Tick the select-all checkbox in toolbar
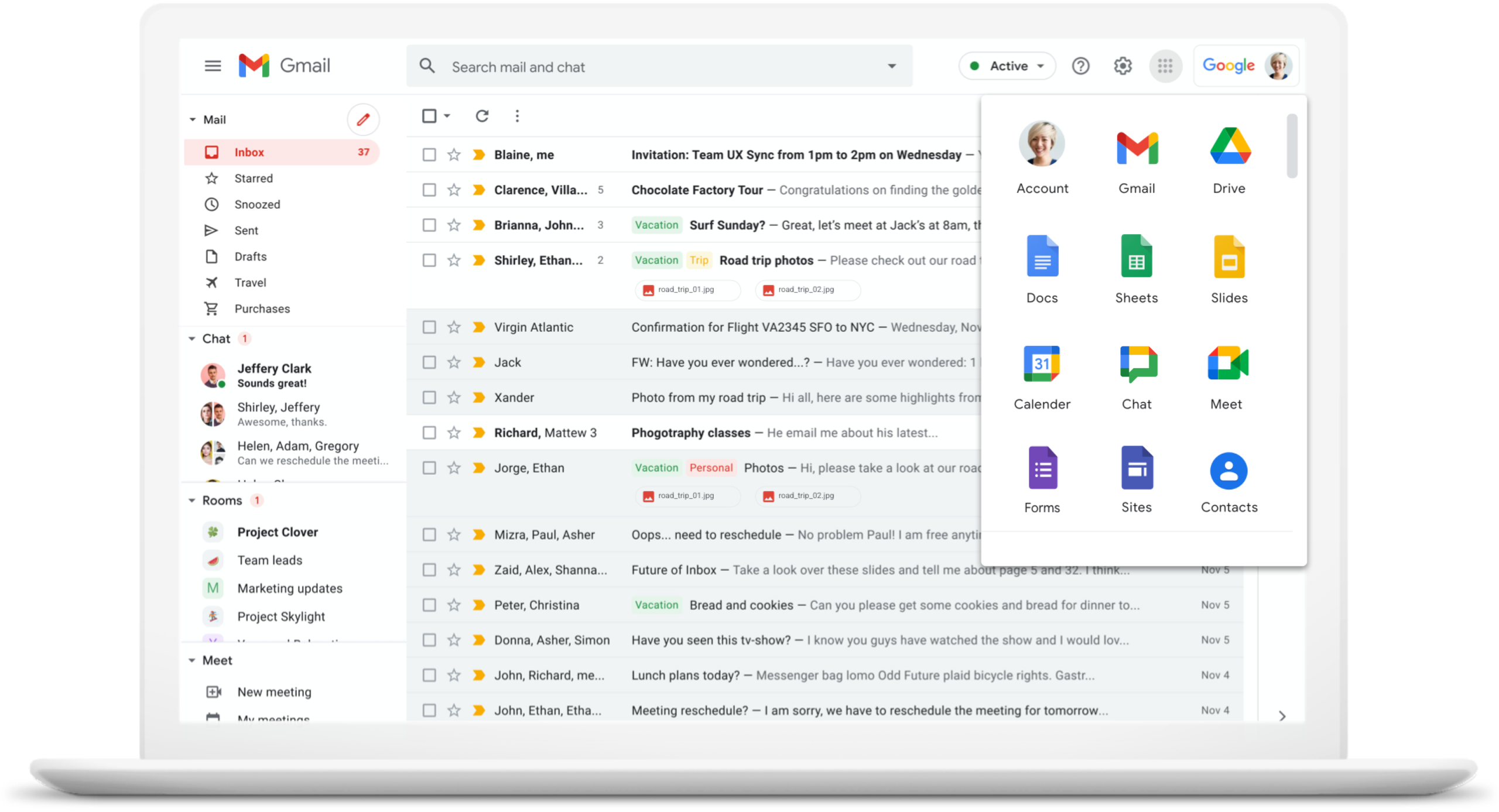Image resolution: width=1499 pixels, height=812 pixels. [429, 116]
